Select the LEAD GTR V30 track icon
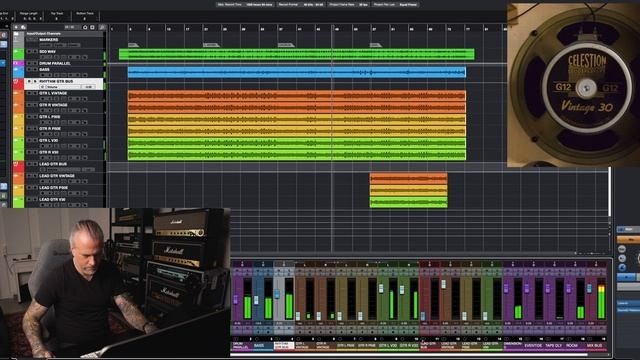 click(18, 202)
